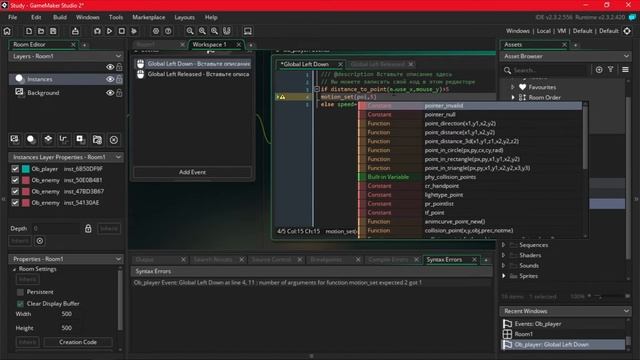Toggle the Instances layer visibility eye
Screen dimensions: 640x360
pos(110,79)
